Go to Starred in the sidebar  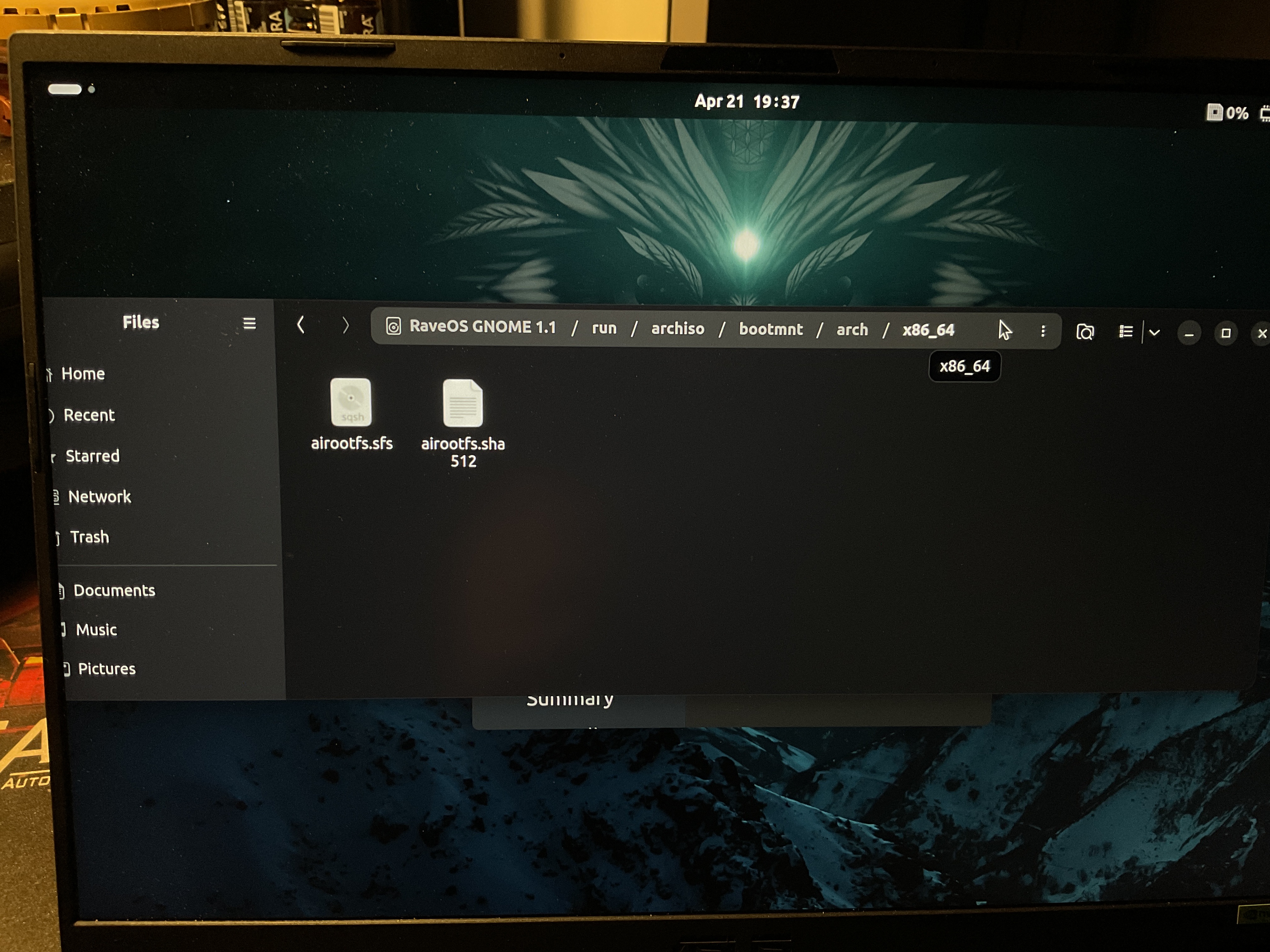(x=92, y=456)
